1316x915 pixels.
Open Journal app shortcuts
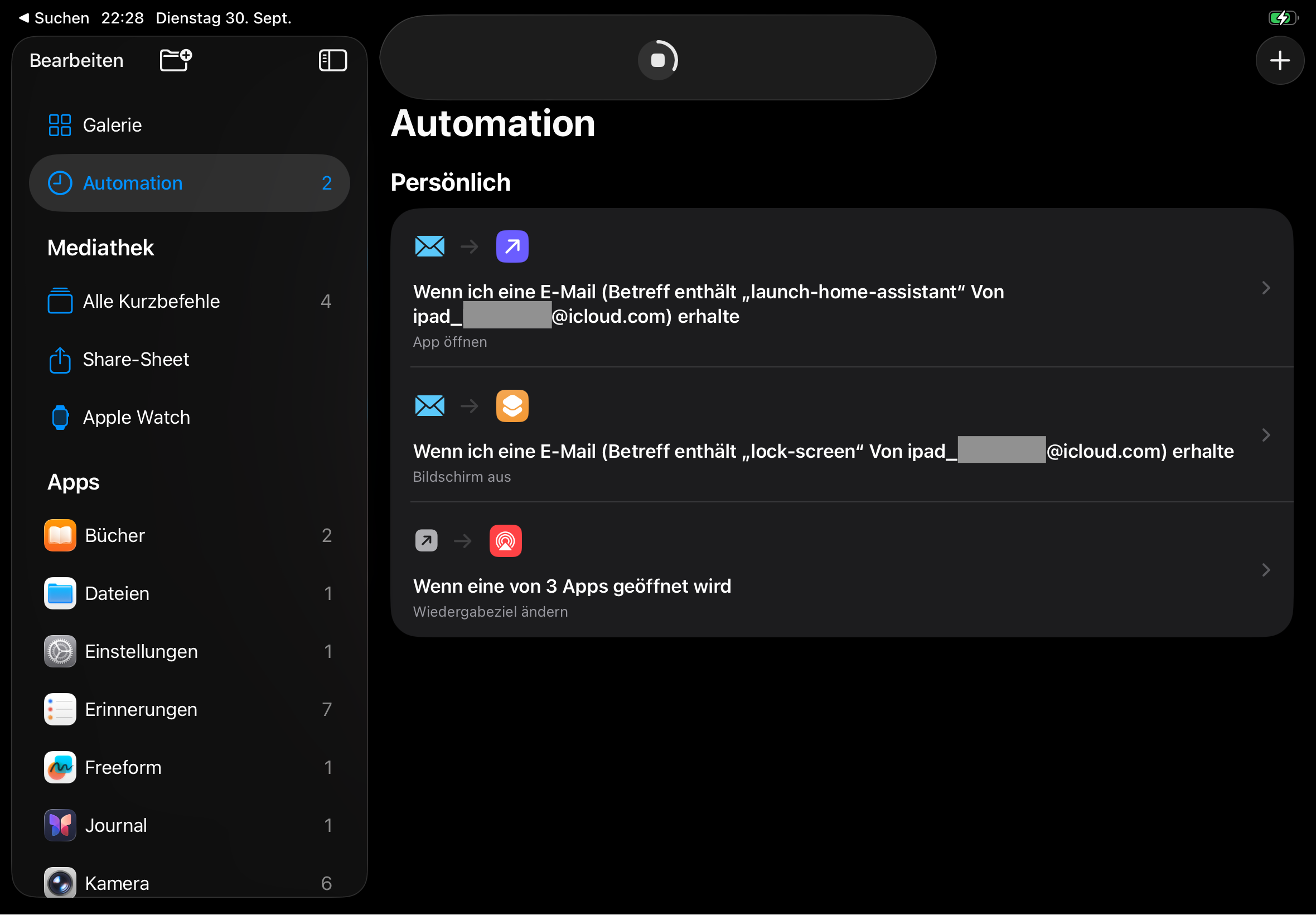[x=116, y=825]
